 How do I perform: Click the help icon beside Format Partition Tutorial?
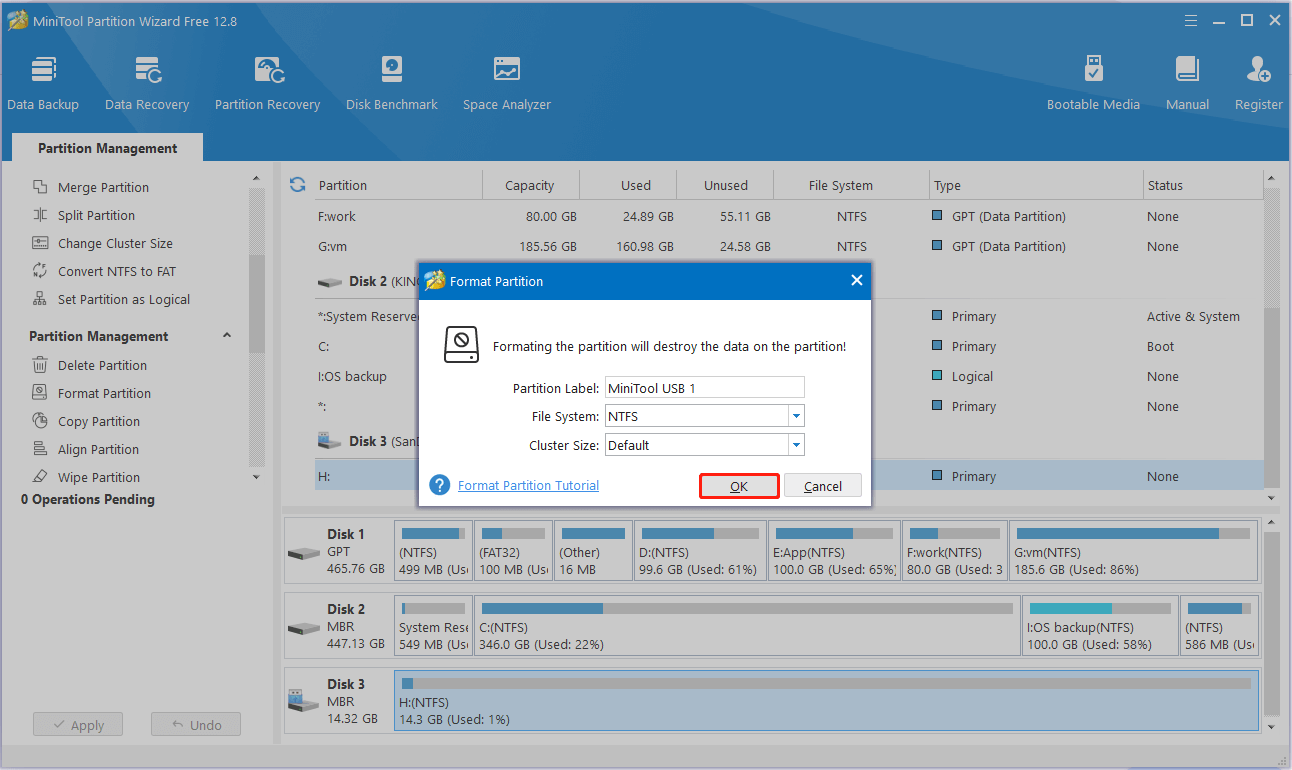[440, 485]
